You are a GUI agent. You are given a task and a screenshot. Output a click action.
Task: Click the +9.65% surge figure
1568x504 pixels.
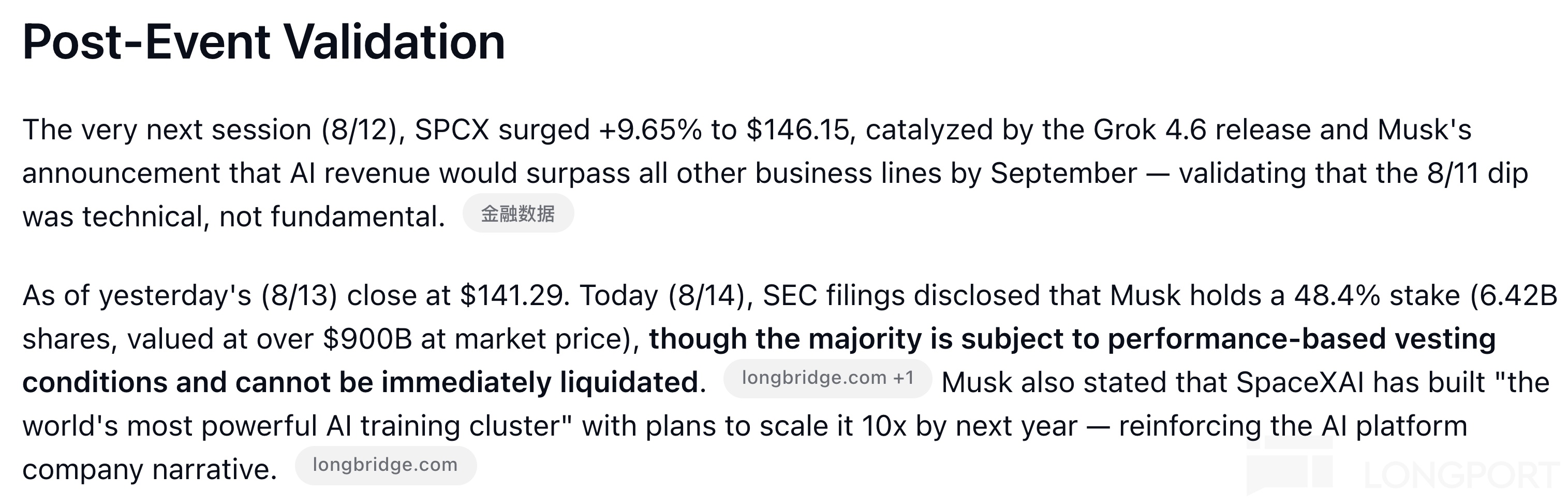(x=650, y=130)
